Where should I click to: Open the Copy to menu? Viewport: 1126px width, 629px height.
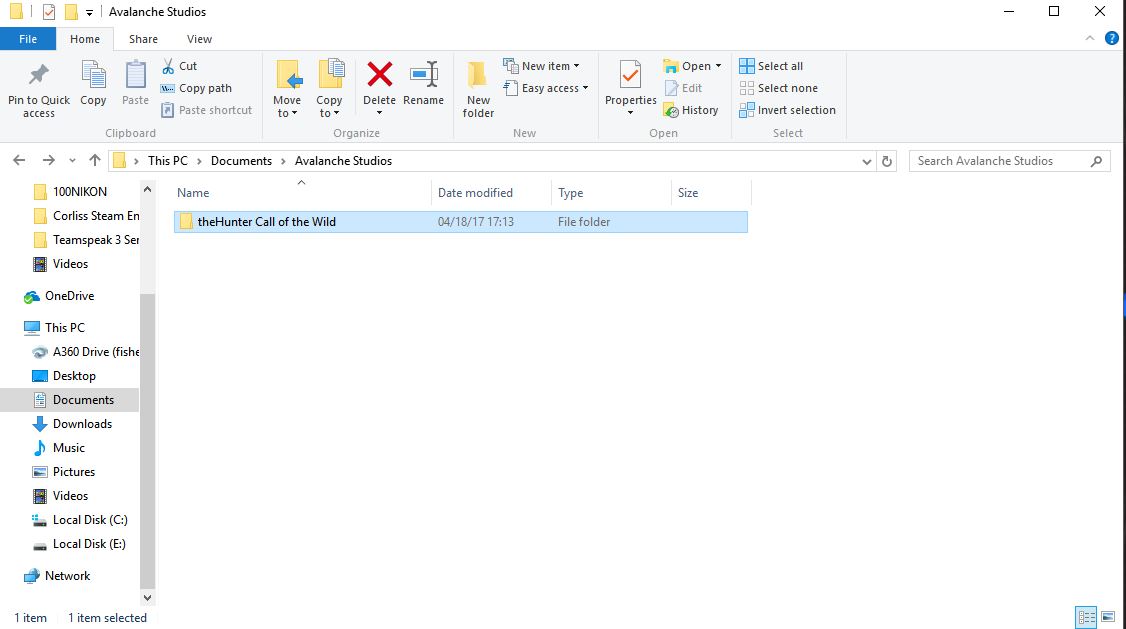tap(329, 89)
